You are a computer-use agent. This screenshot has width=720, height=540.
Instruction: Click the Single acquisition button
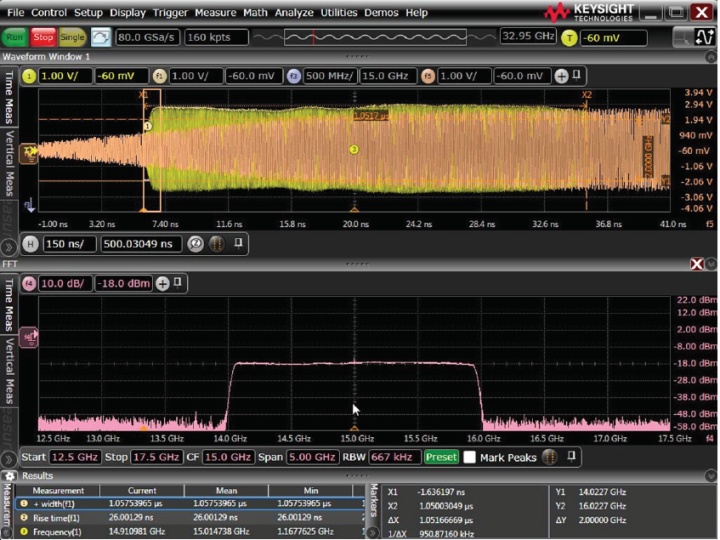coord(72,37)
